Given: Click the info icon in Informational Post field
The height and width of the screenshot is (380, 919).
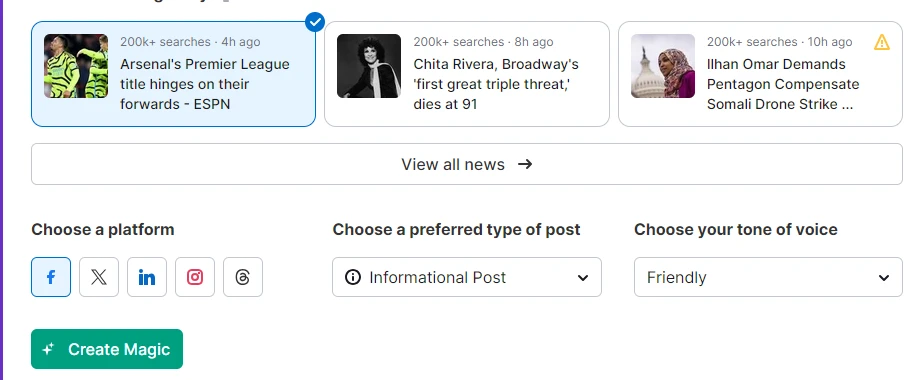Looking at the screenshot, I should [x=353, y=277].
